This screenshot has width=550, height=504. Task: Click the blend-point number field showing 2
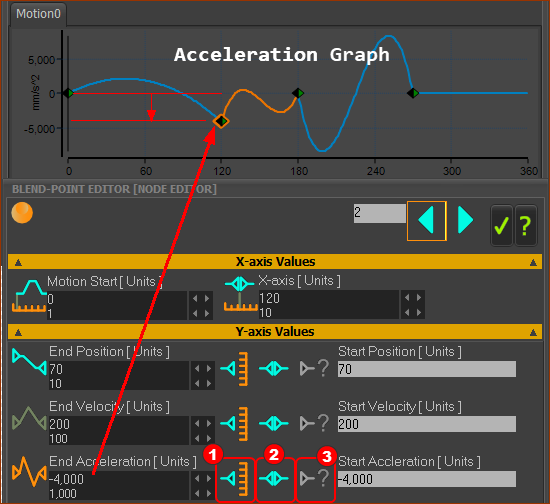pyautogui.click(x=380, y=213)
